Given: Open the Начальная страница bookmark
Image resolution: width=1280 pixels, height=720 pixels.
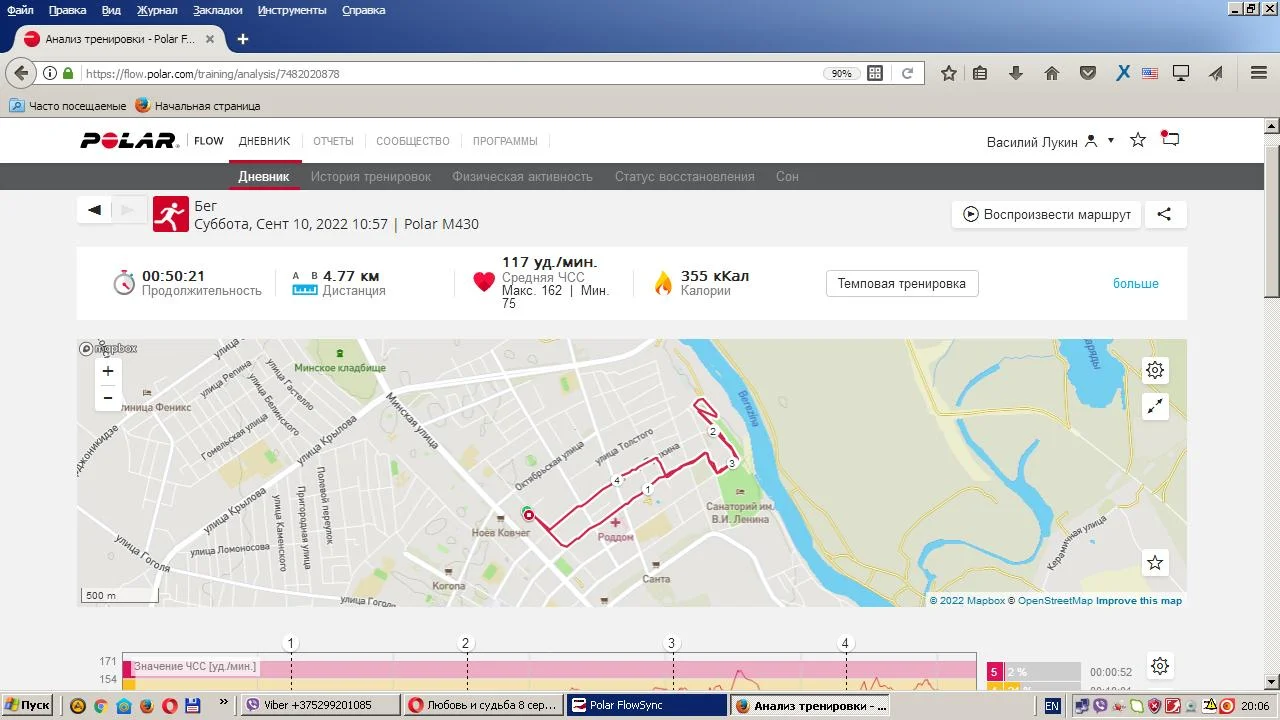Looking at the screenshot, I should point(198,105).
